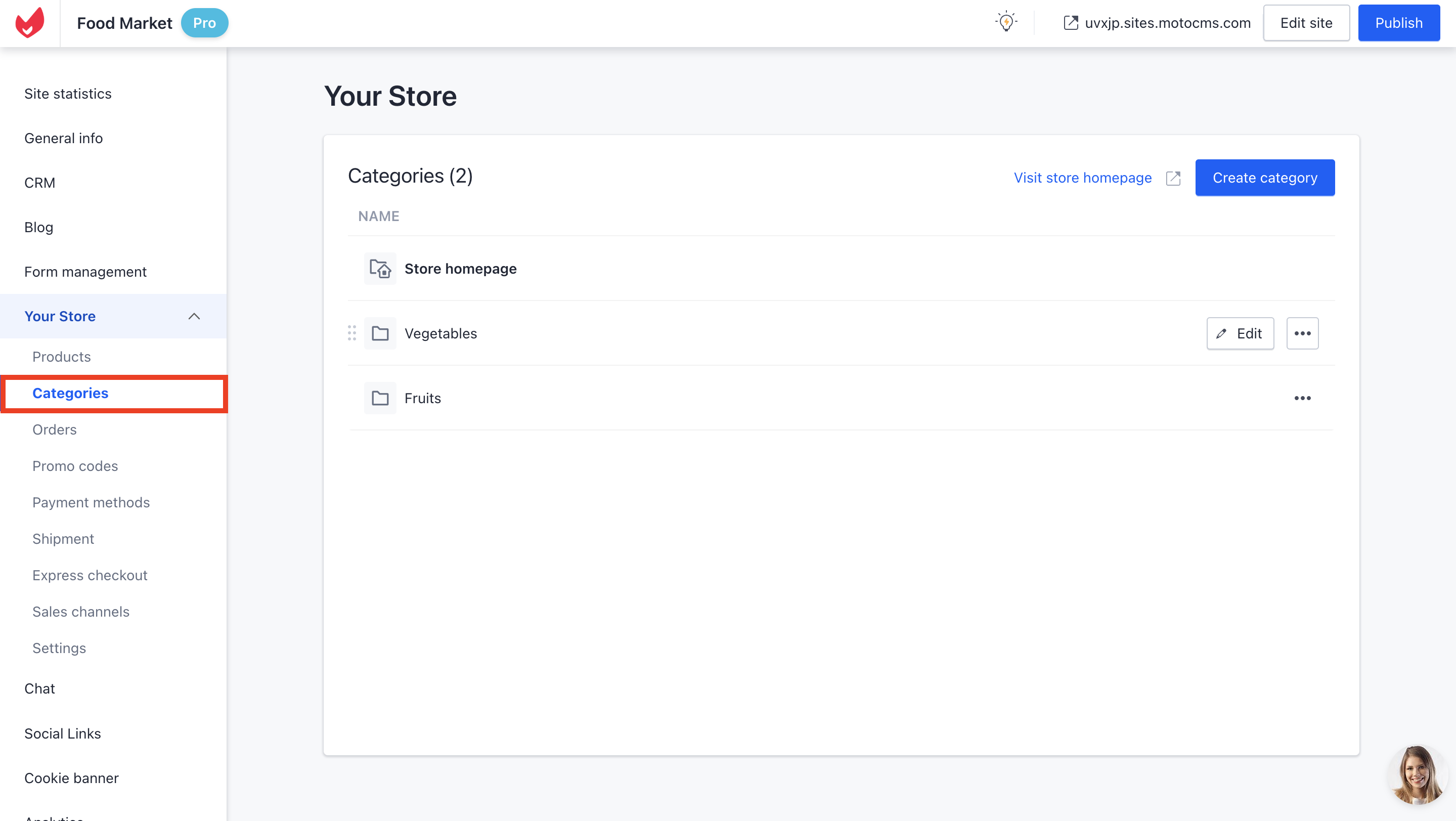Viewport: 1456px width, 821px height.
Task: Click the Food Market site name
Action: (124, 23)
